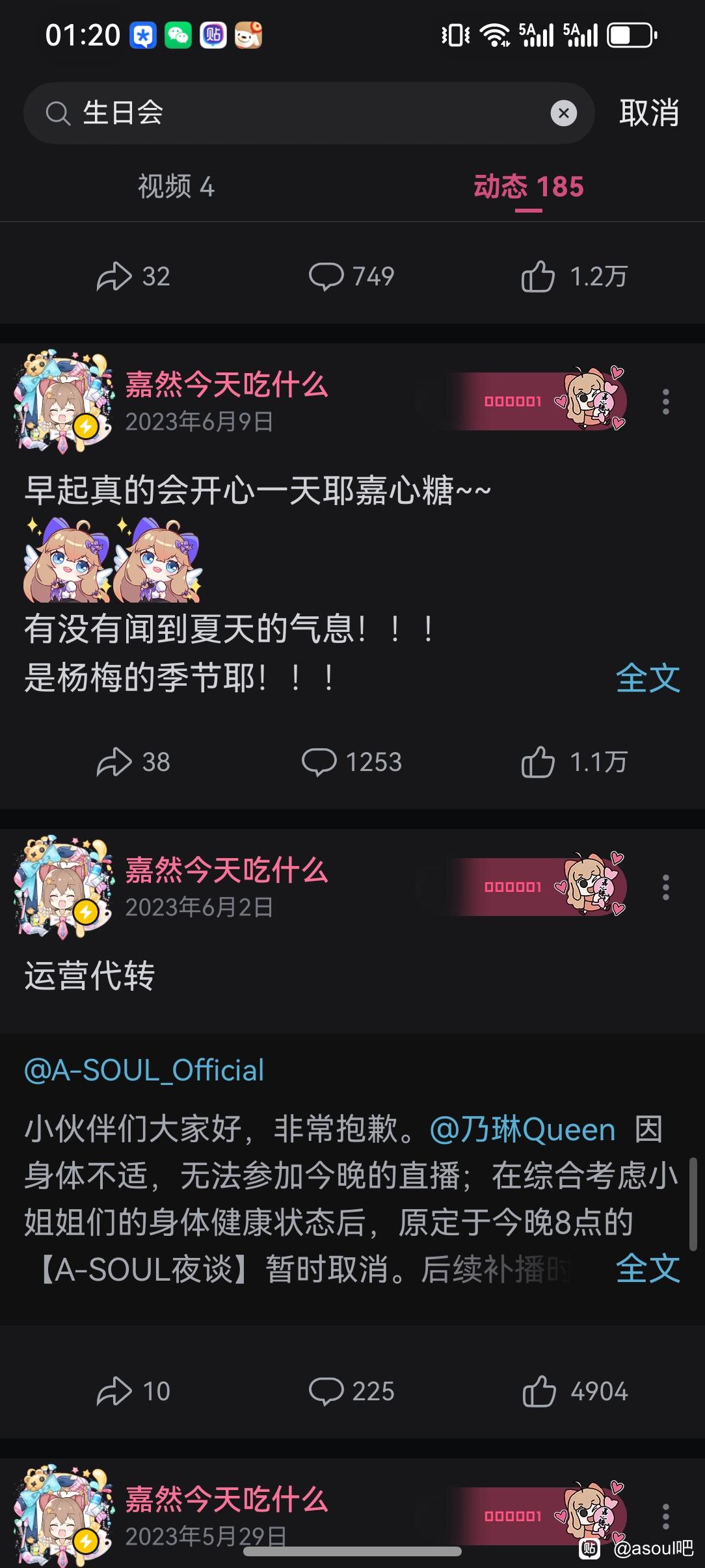Open the 嘉然今天吃什么 avatar on the June 9 post
The image size is (705, 1568).
point(64,402)
